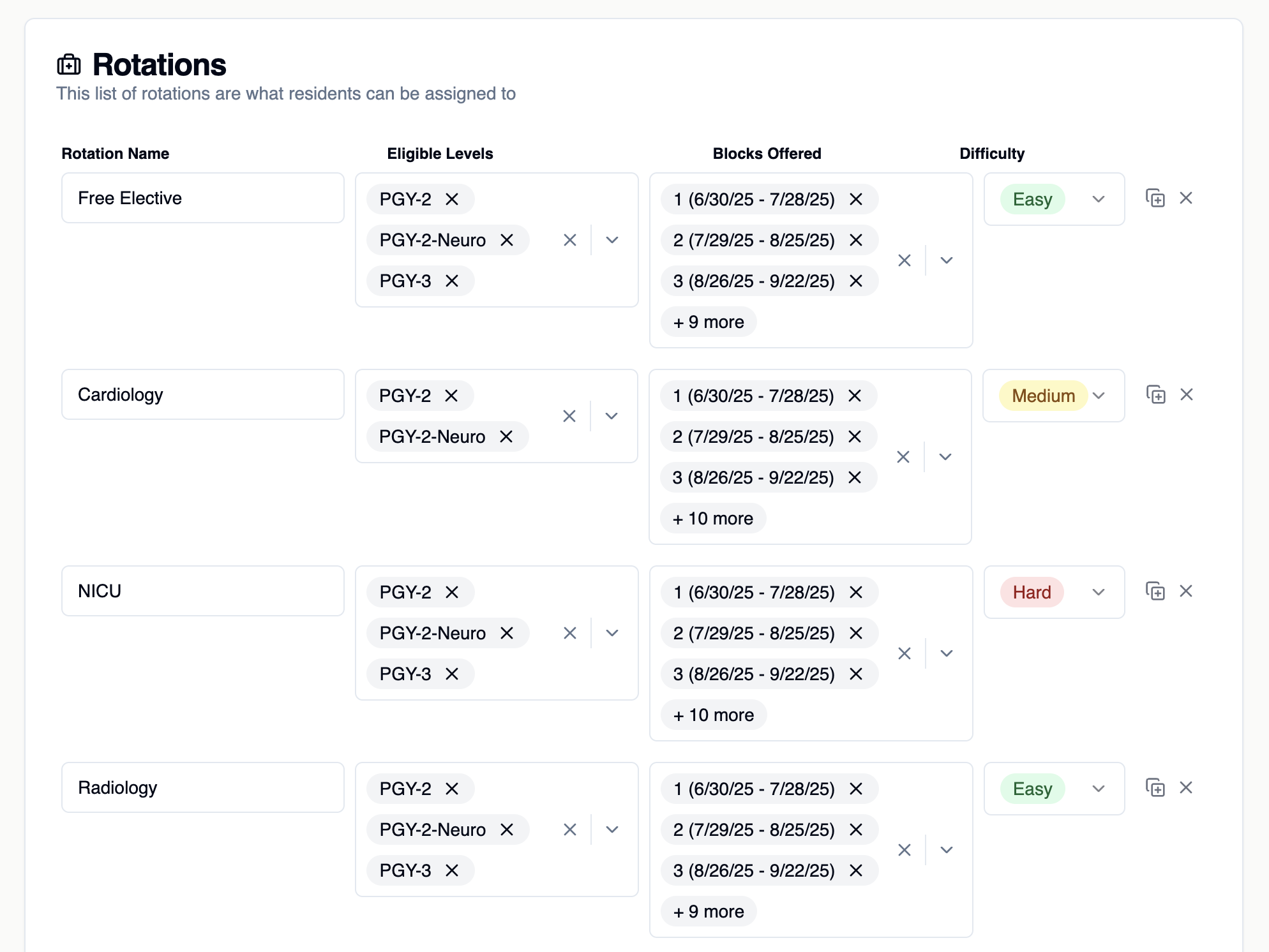Remove PGY-3 tag from Free Elective
This screenshot has width=1269, height=952.
pos(452,281)
